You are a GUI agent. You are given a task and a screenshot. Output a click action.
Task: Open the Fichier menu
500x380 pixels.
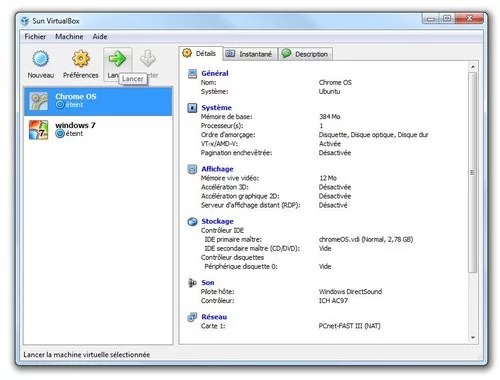[35, 37]
